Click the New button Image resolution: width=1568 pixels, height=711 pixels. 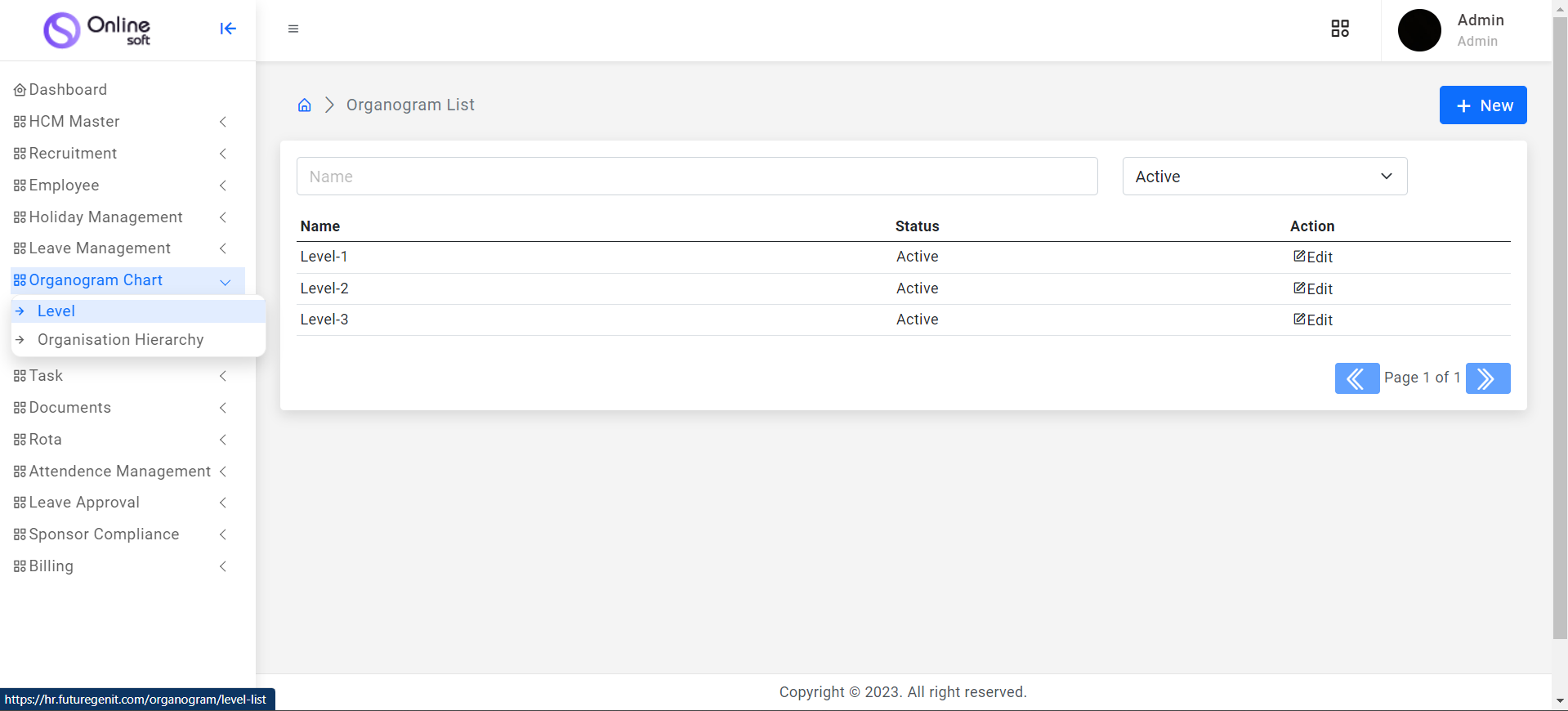tap(1482, 105)
